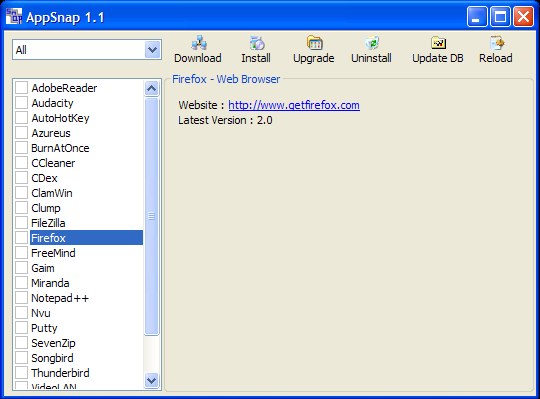540x399 pixels.
Task: Click the list scrollbar down arrow
Action: click(152, 380)
